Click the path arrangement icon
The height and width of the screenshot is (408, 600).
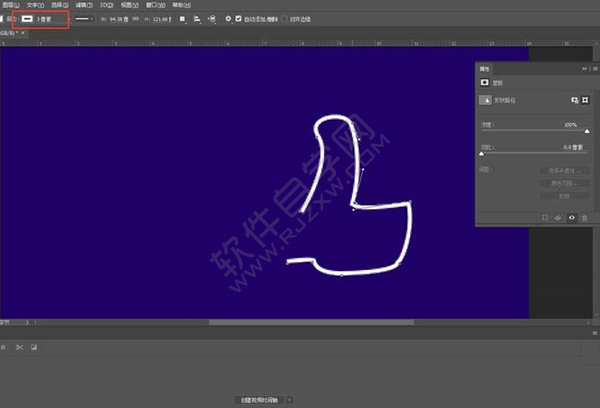click(214, 18)
